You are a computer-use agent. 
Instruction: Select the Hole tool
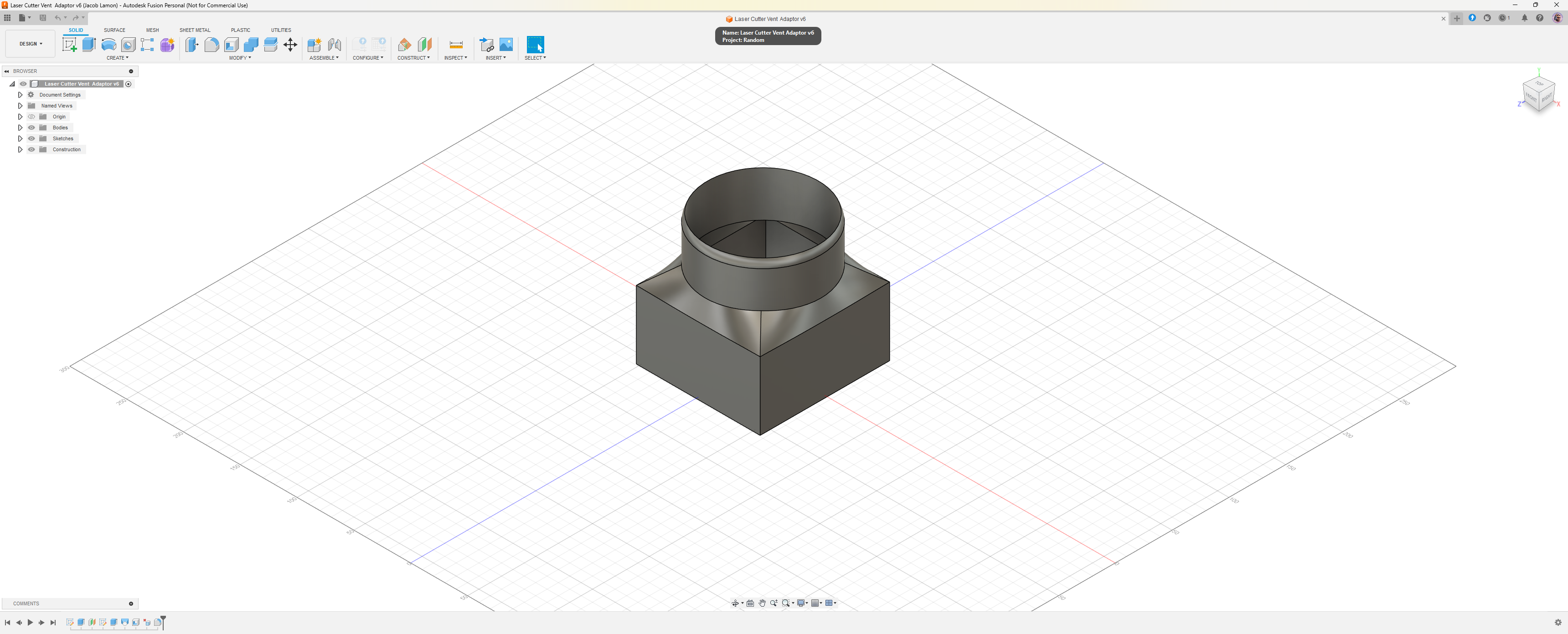(x=128, y=45)
